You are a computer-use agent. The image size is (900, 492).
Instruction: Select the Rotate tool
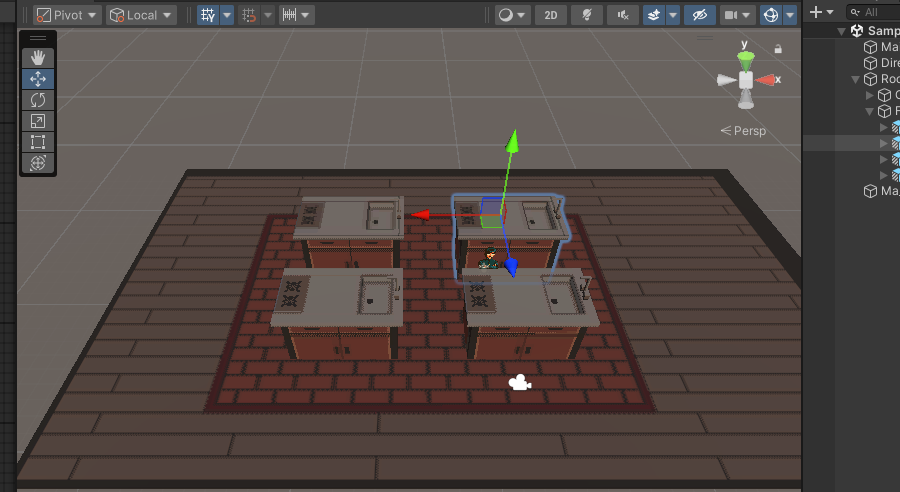click(38, 100)
